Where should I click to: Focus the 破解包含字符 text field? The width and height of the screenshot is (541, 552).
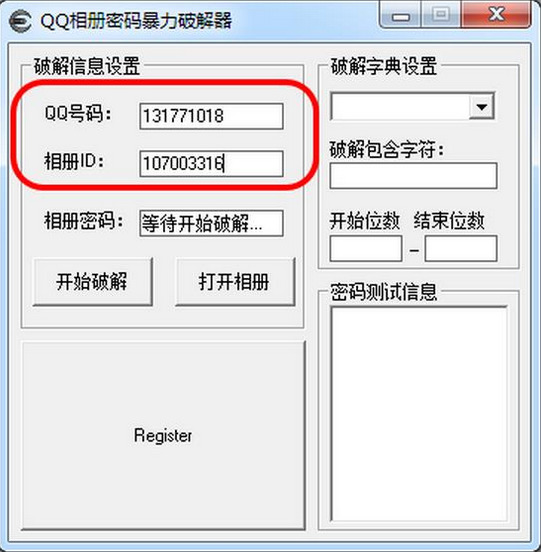413,175
